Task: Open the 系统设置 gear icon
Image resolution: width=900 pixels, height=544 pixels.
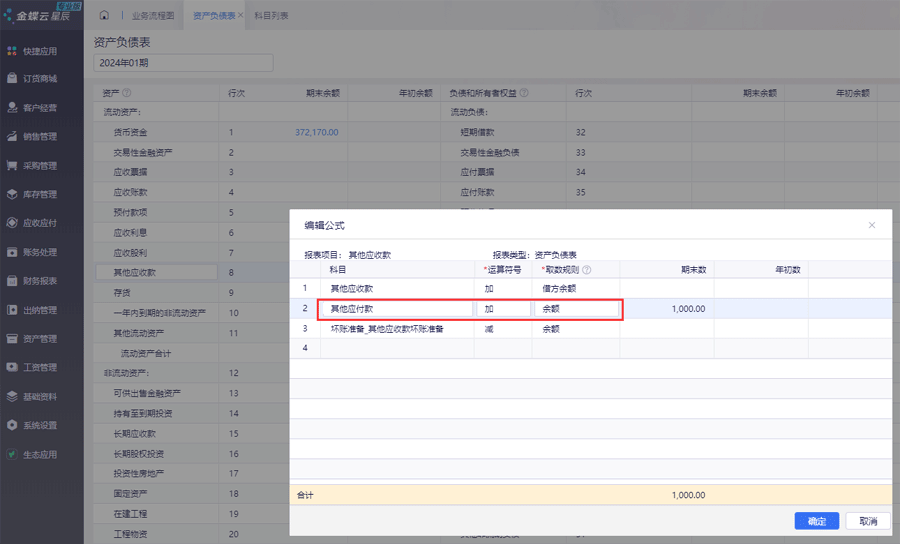Action: point(12,425)
